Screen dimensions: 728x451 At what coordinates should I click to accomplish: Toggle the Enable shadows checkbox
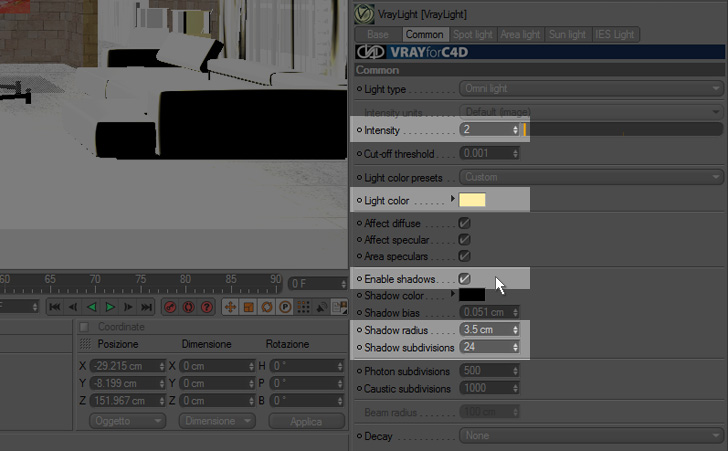click(x=464, y=279)
